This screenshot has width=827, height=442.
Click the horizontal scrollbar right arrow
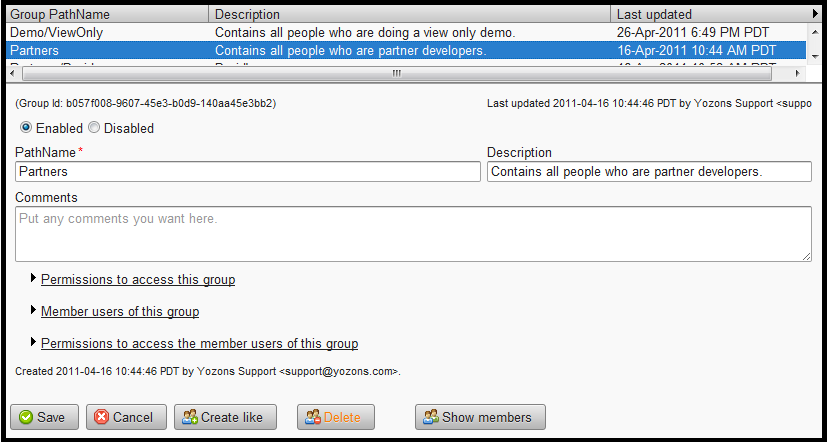click(797, 73)
